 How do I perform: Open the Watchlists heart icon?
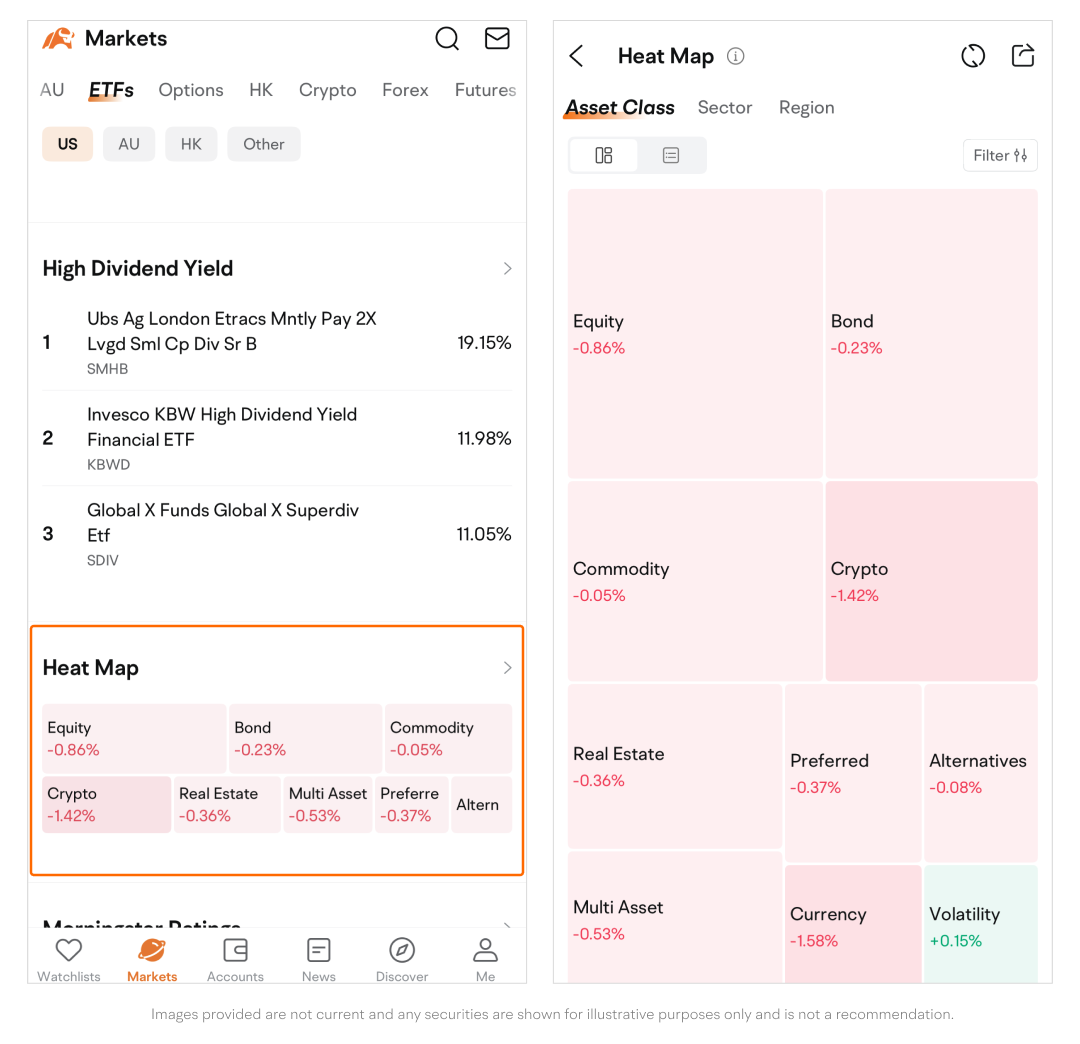(x=69, y=950)
